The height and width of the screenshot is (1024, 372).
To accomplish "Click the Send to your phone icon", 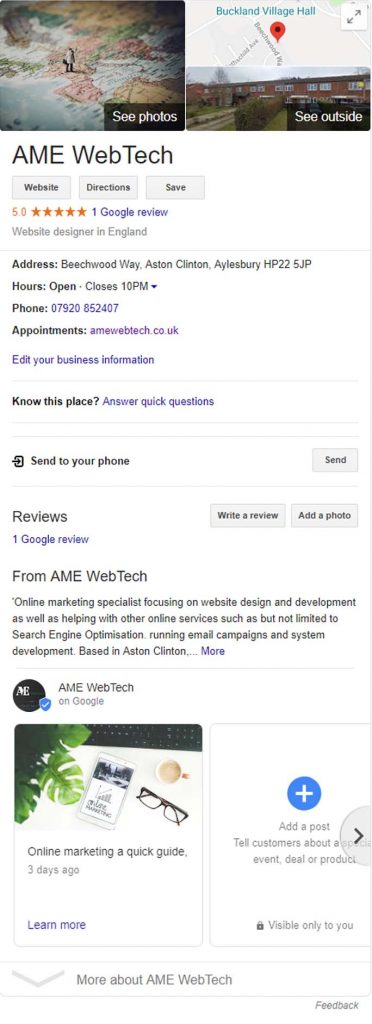I will (x=18, y=461).
